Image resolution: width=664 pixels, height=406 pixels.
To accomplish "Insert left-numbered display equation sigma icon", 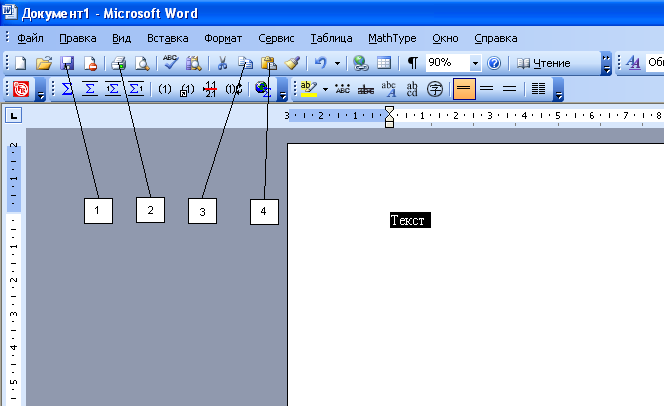I will (113, 89).
